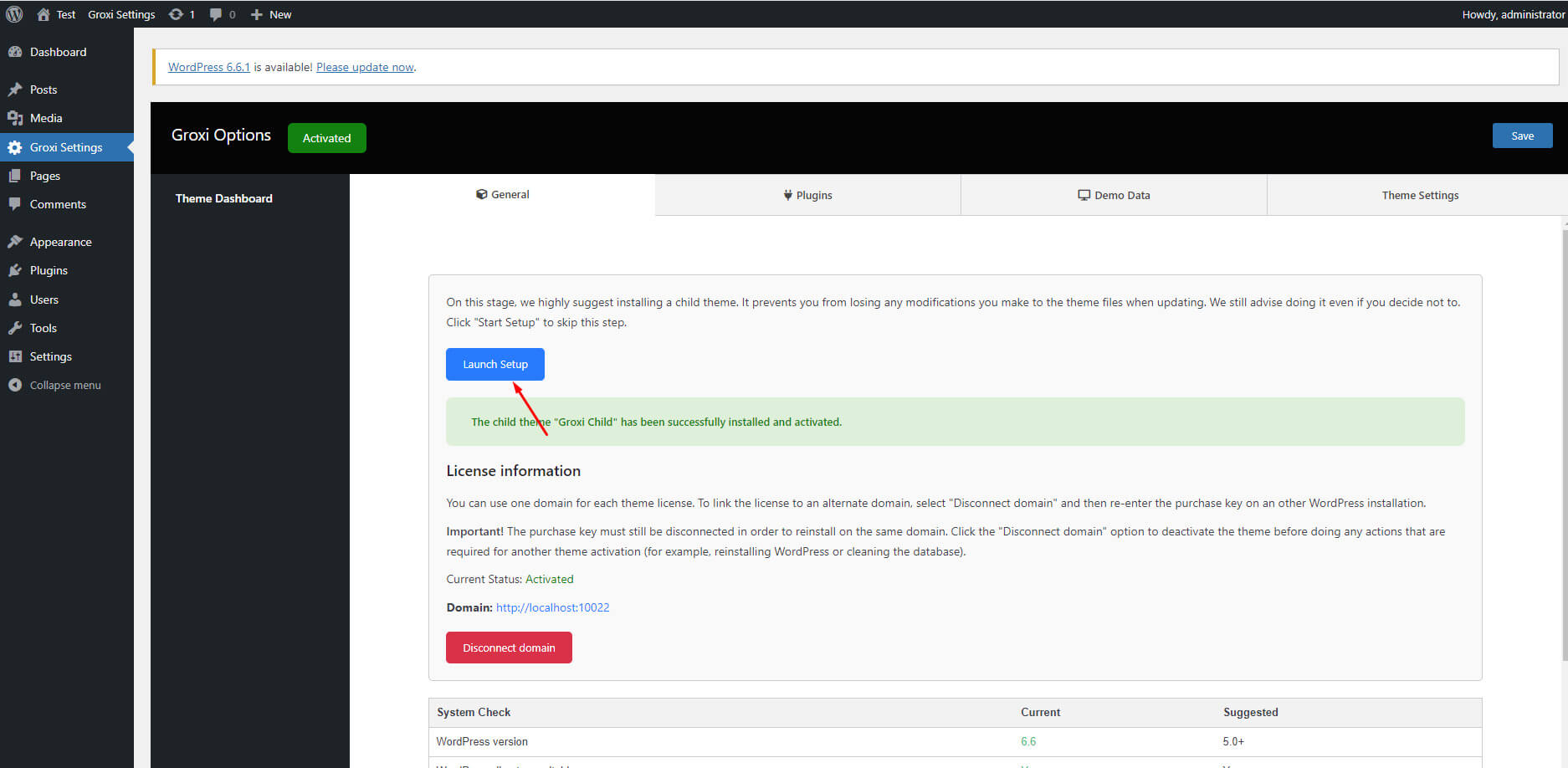This screenshot has height=768, width=1568.
Task: Click the 5.0+ suggested value
Action: (1233, 741)
